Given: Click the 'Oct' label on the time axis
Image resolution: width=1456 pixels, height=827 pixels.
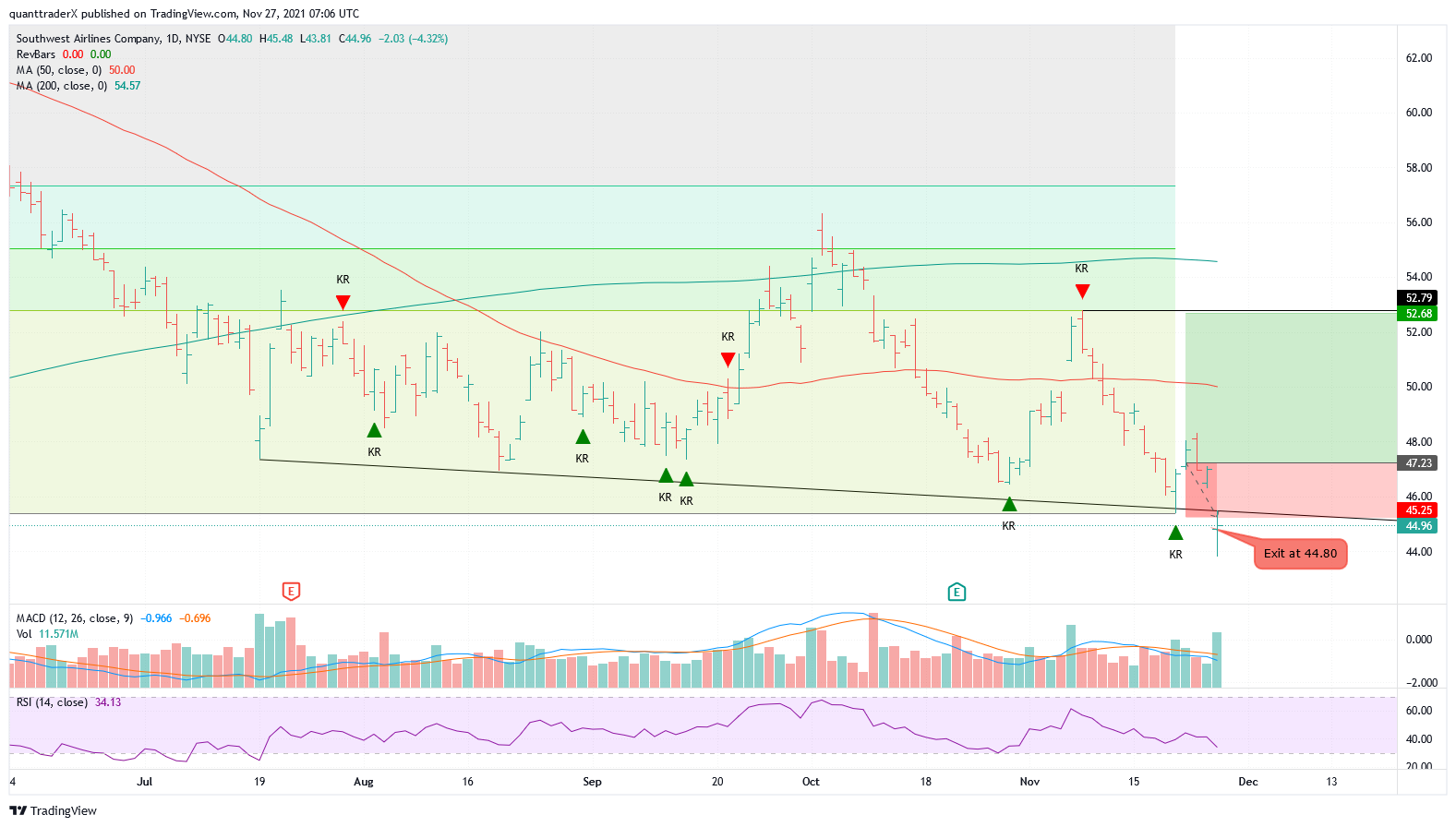Looking at the screenshot, I should [x=811, y=782].
